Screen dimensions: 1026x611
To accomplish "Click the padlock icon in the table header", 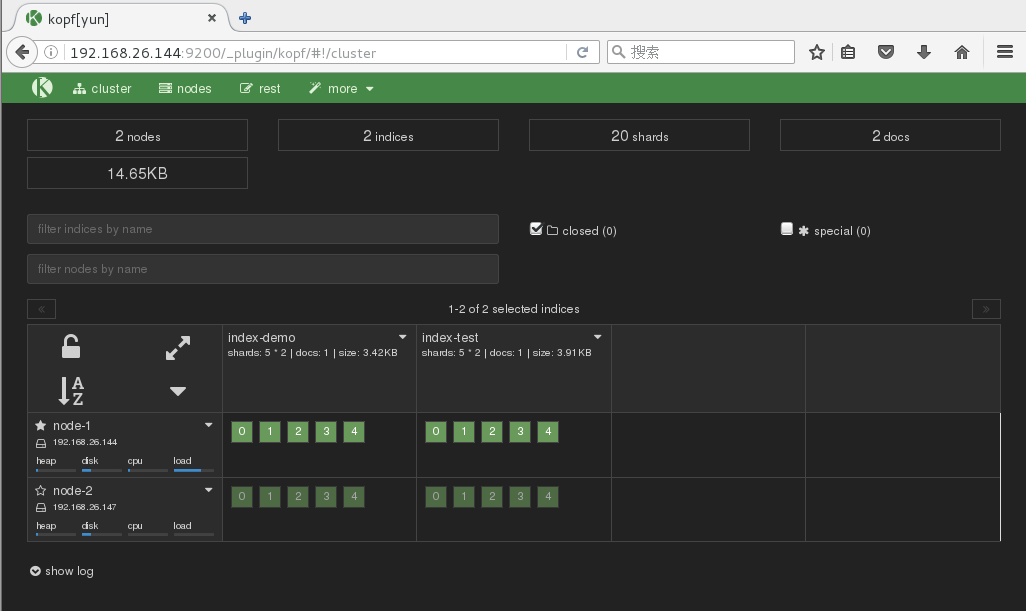I will click(x=71, y=346).
